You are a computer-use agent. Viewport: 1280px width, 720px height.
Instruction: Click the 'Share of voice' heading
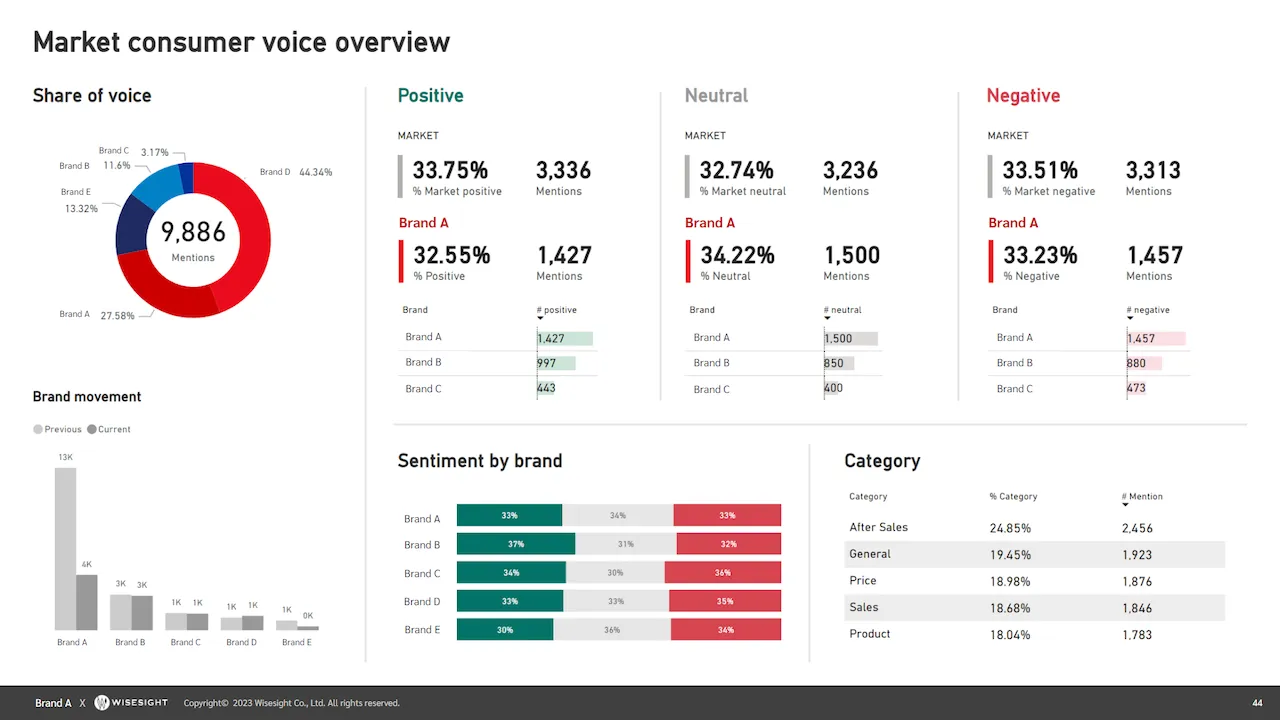[92, 96]
